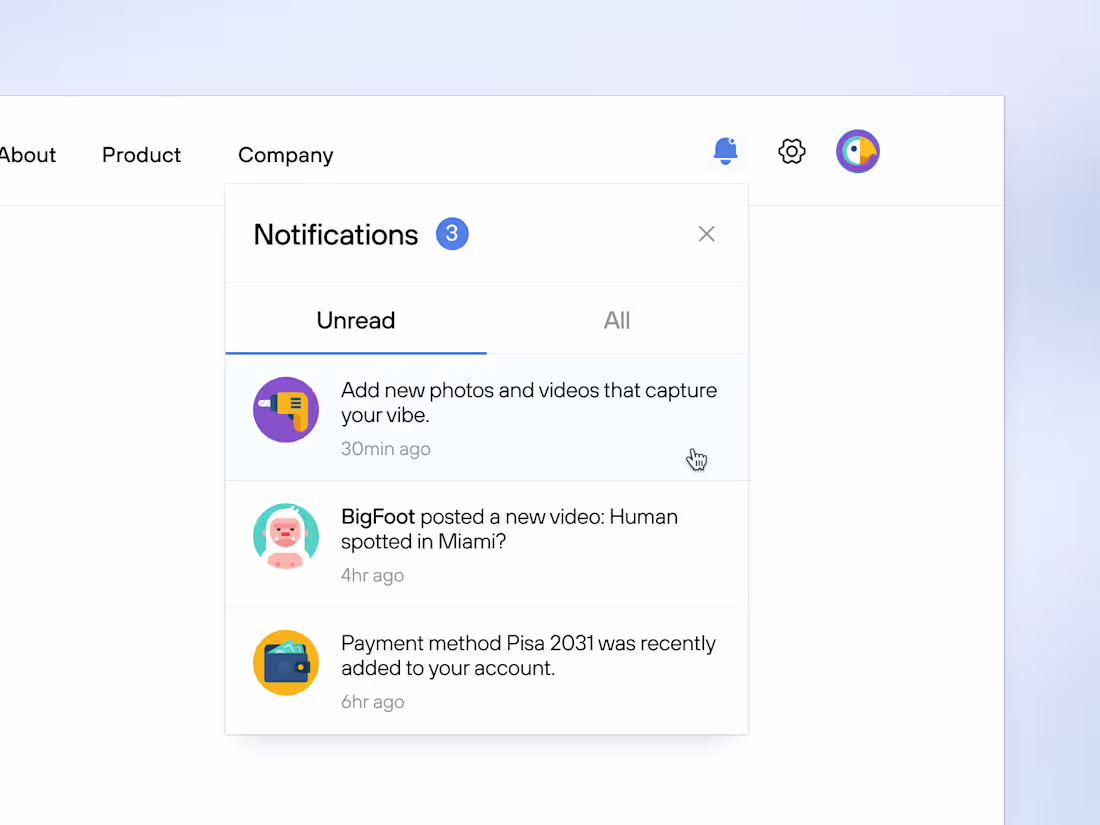Click the wallet payment notification icon
This screenshot has height=825, width=1100.
[x=286, y=662]
